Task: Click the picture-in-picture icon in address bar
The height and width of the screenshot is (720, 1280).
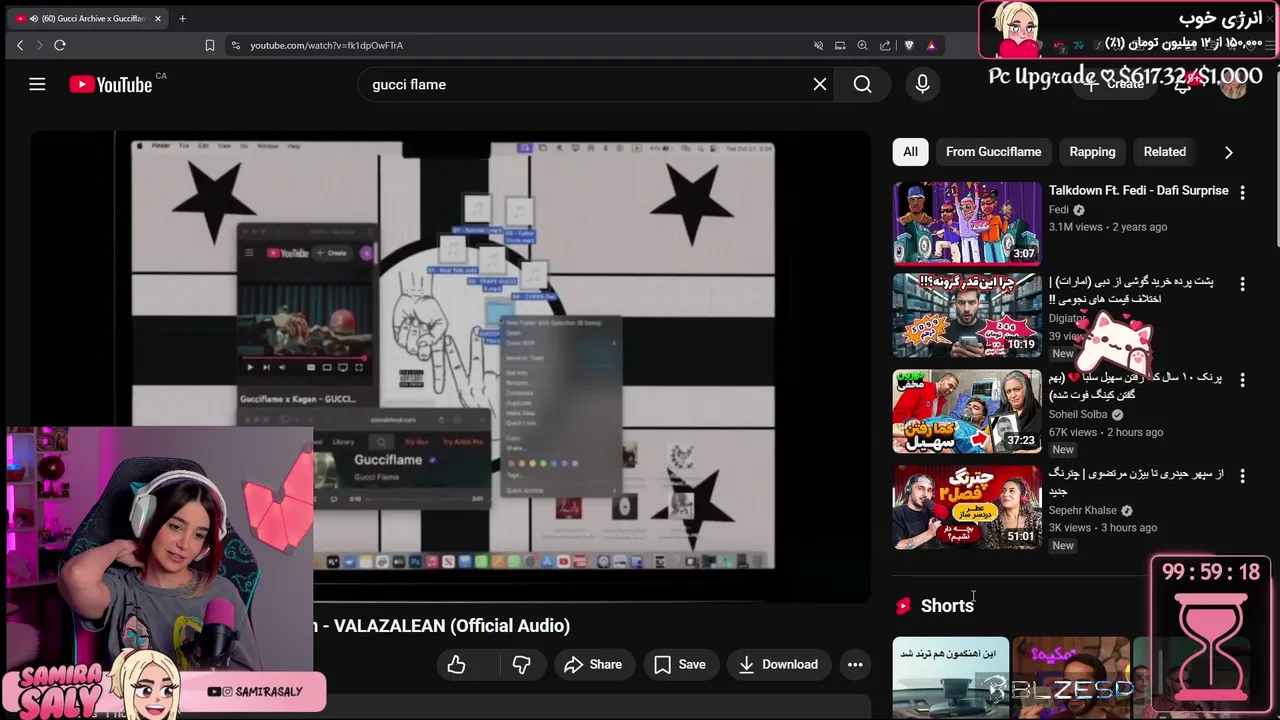Action: [840, 45]
